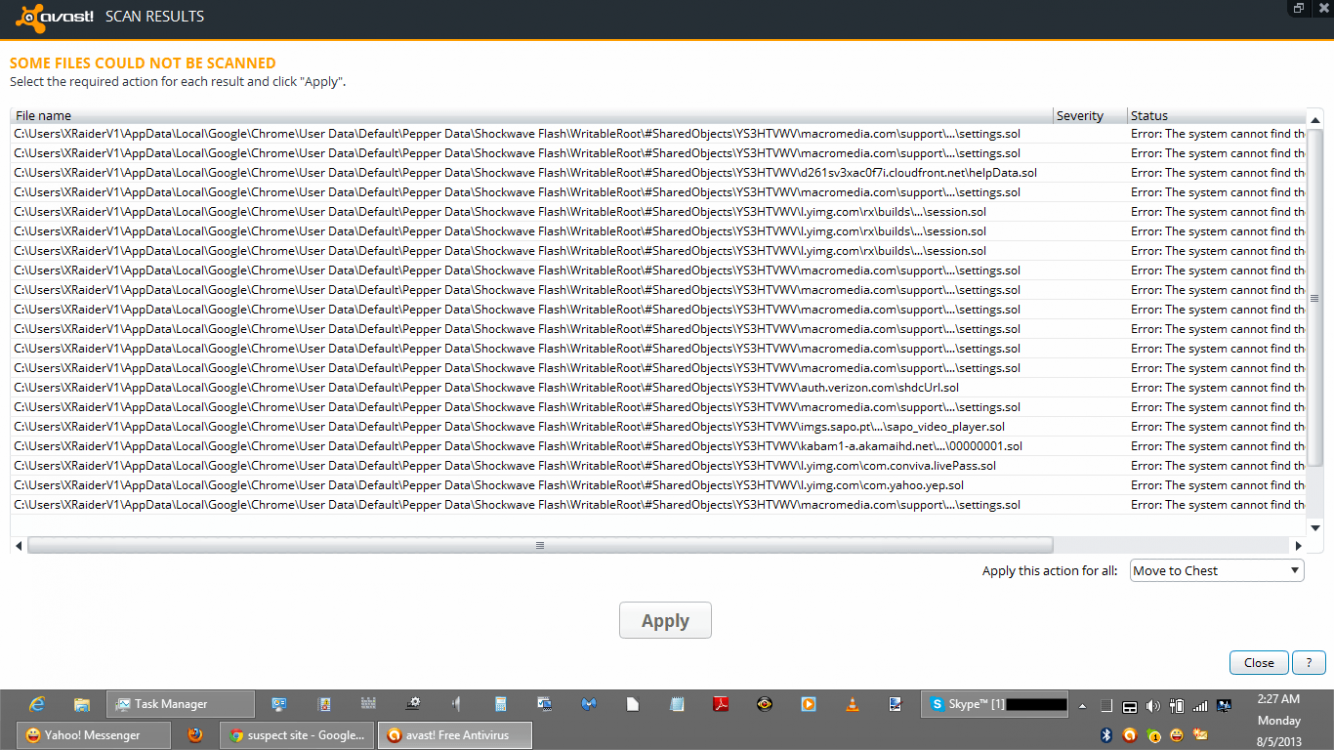Open the taskbar clock showing 2:27 AM

[x=1278, y=720]
